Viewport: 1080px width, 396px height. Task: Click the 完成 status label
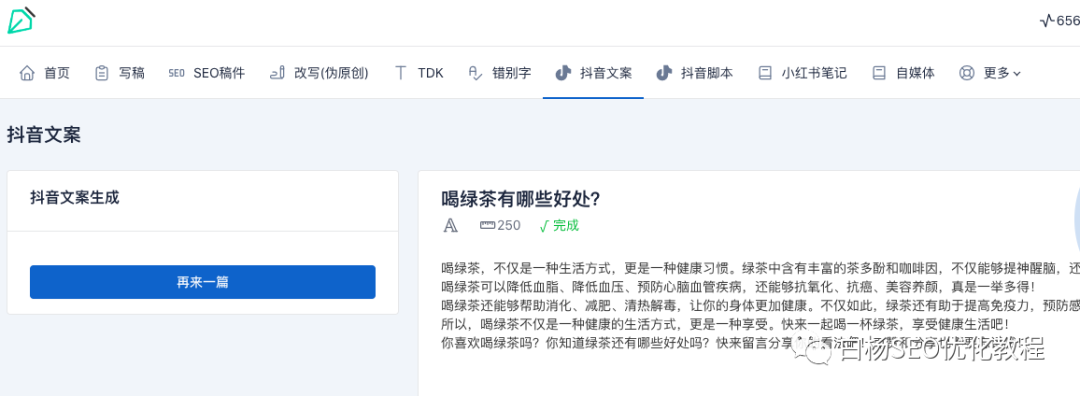[566, 225]
